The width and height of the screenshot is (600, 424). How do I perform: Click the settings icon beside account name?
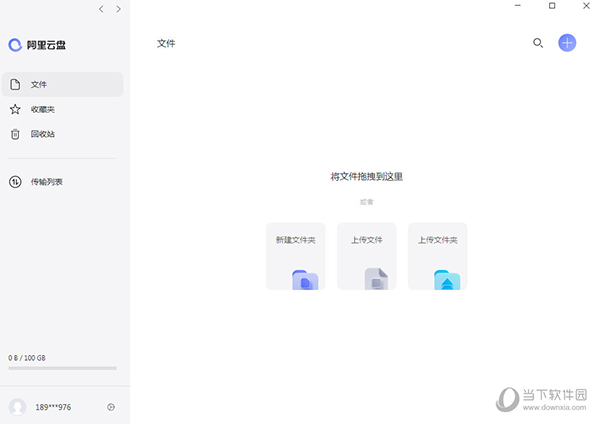pyautogui.click(x=111, y=407)
